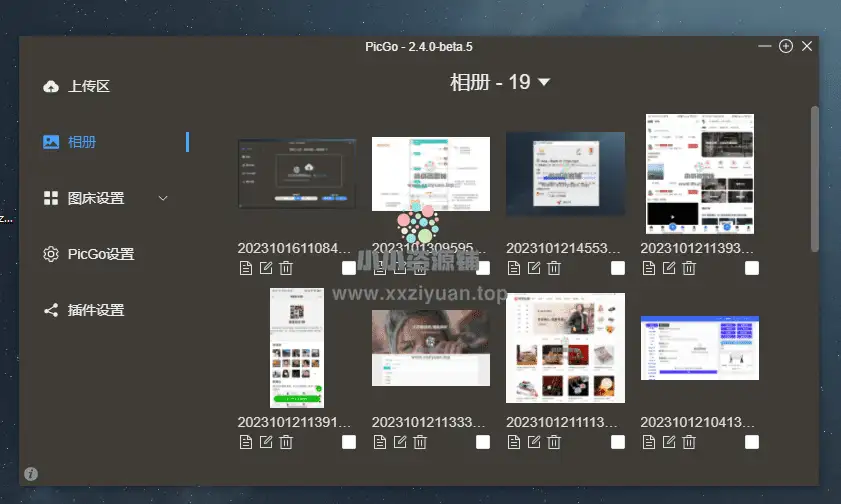Copy link of image 2023101611084
Viewport: 841px width, 504px height.
tap(246, 268)
